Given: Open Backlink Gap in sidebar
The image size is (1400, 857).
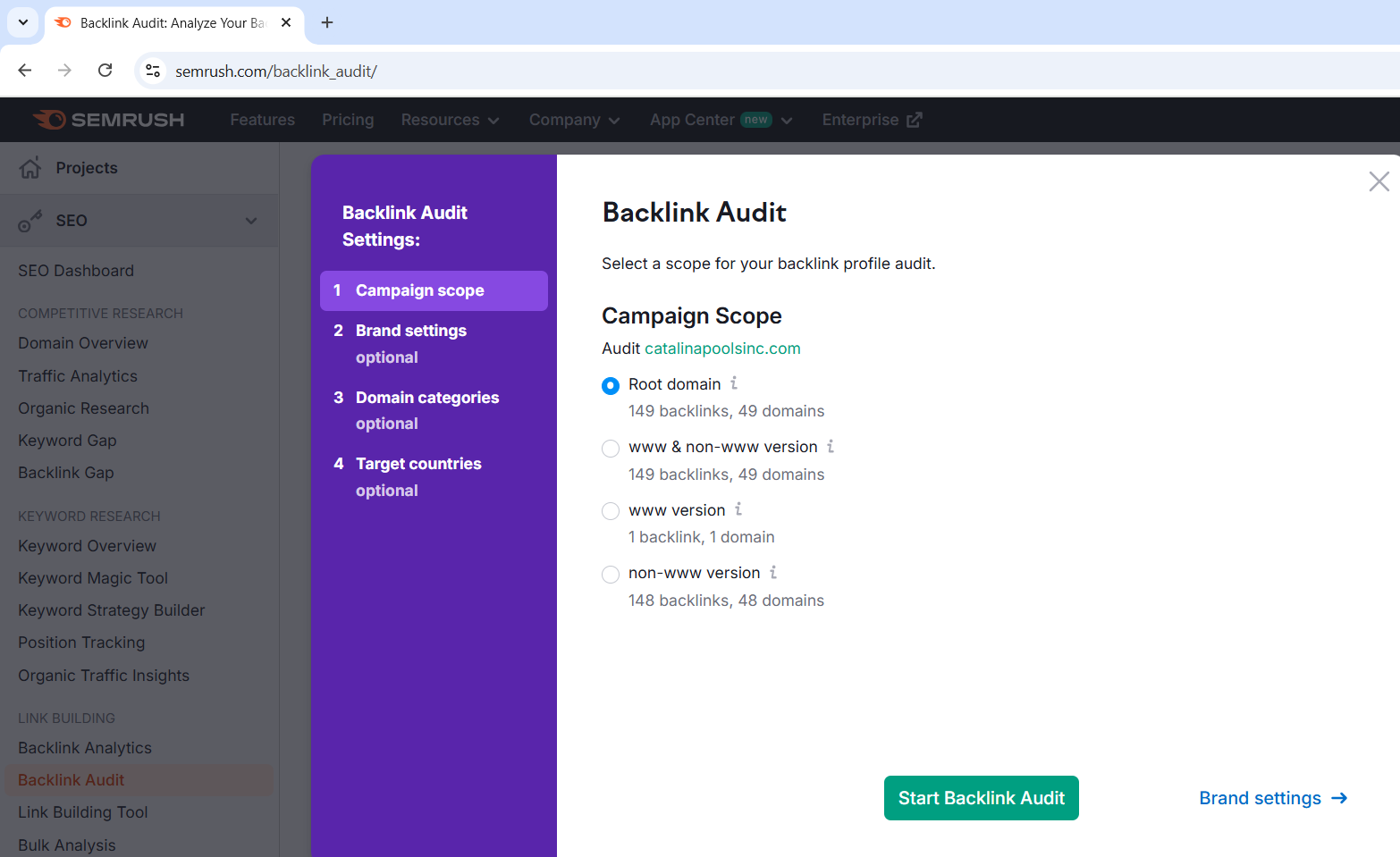Looking at the screenshot, I should pos(66,473).
